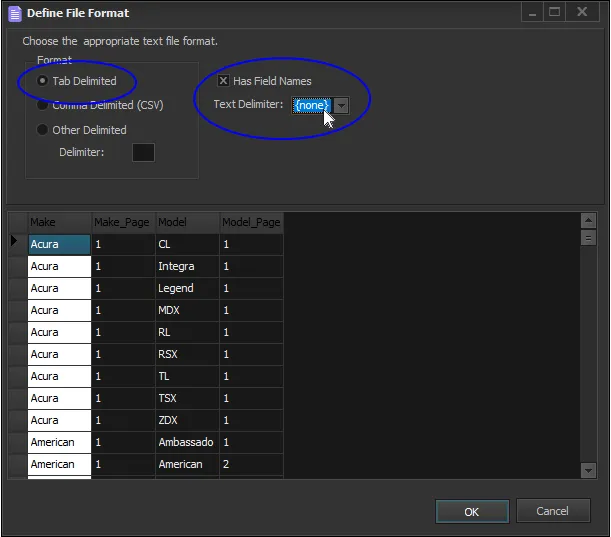Click the Make column header
The height and width of the screenshot is (537, 611).
pyautogui.click(x=59, y=222)
